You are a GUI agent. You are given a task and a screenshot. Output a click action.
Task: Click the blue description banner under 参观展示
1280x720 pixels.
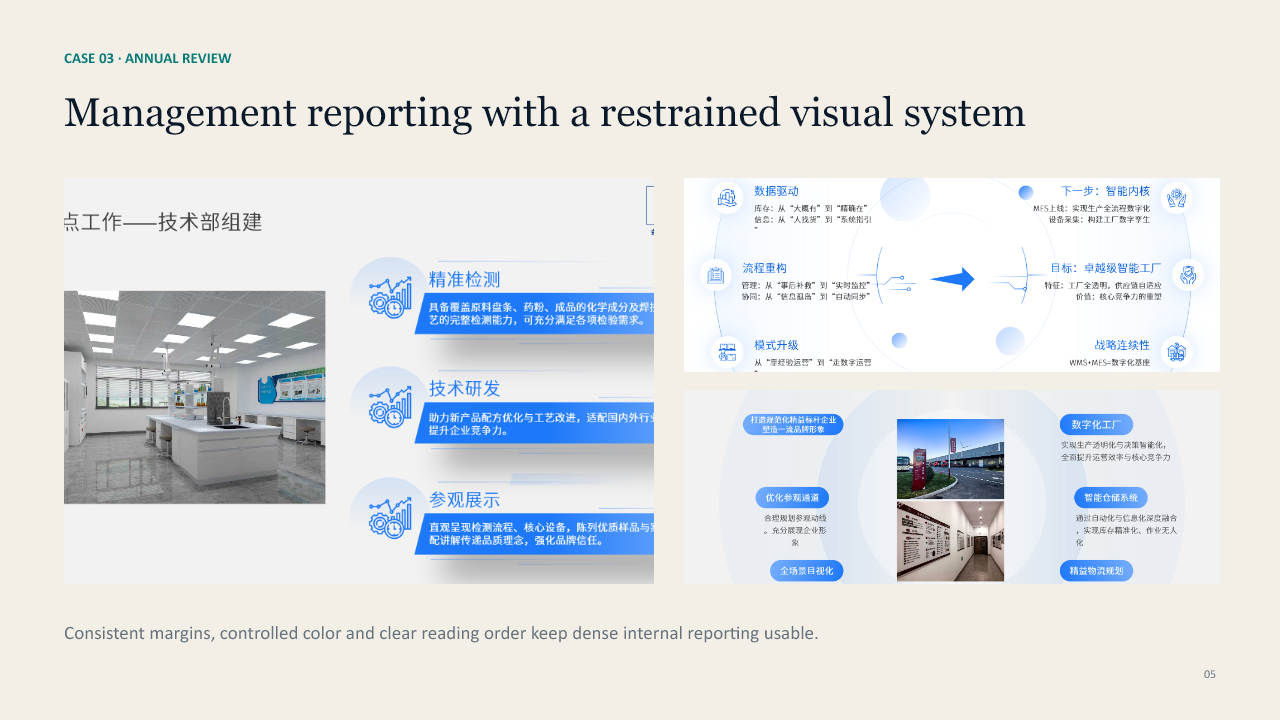(535, 534)
